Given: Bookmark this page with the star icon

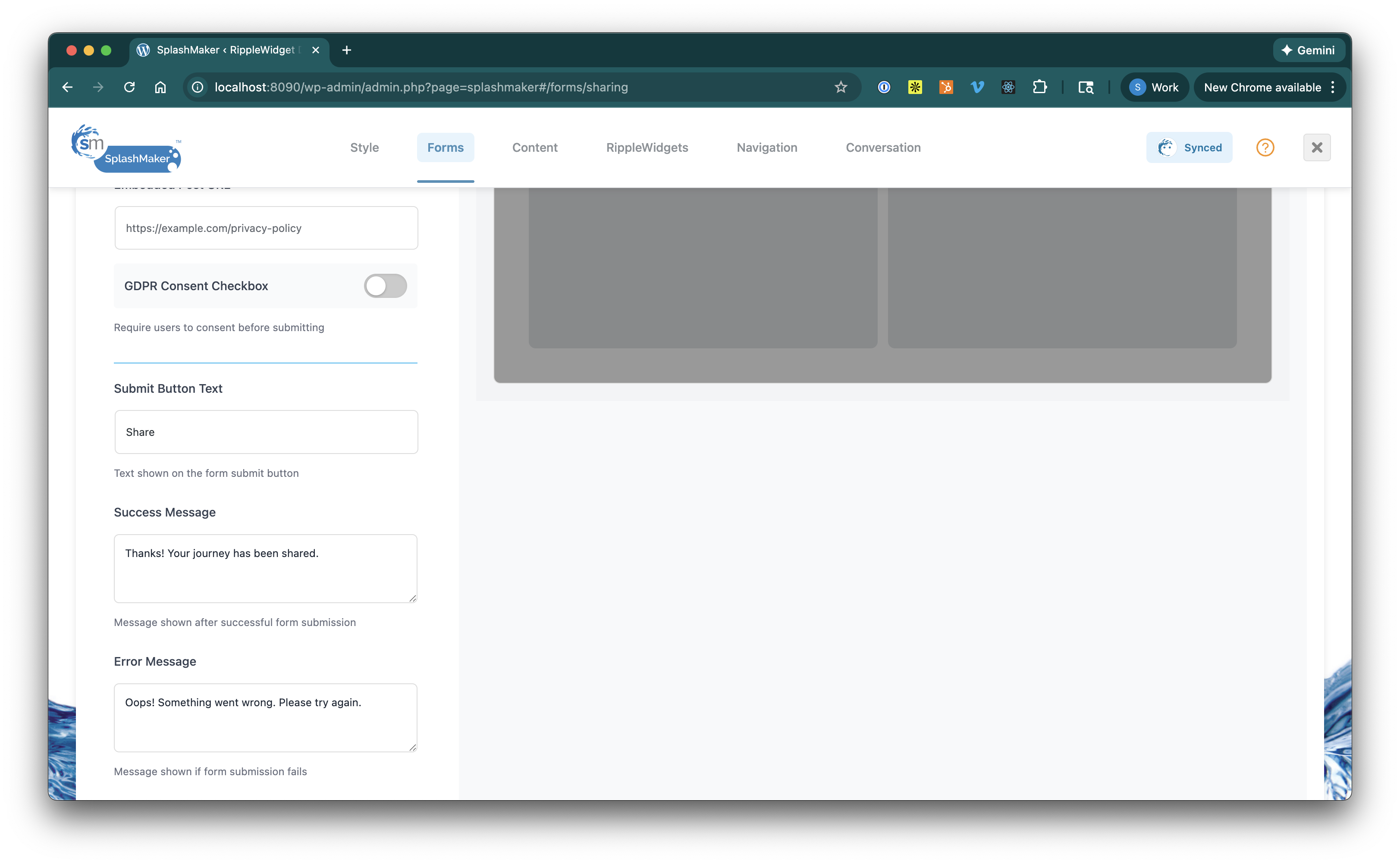Looking at the screenshot, I should pos(840,87).
